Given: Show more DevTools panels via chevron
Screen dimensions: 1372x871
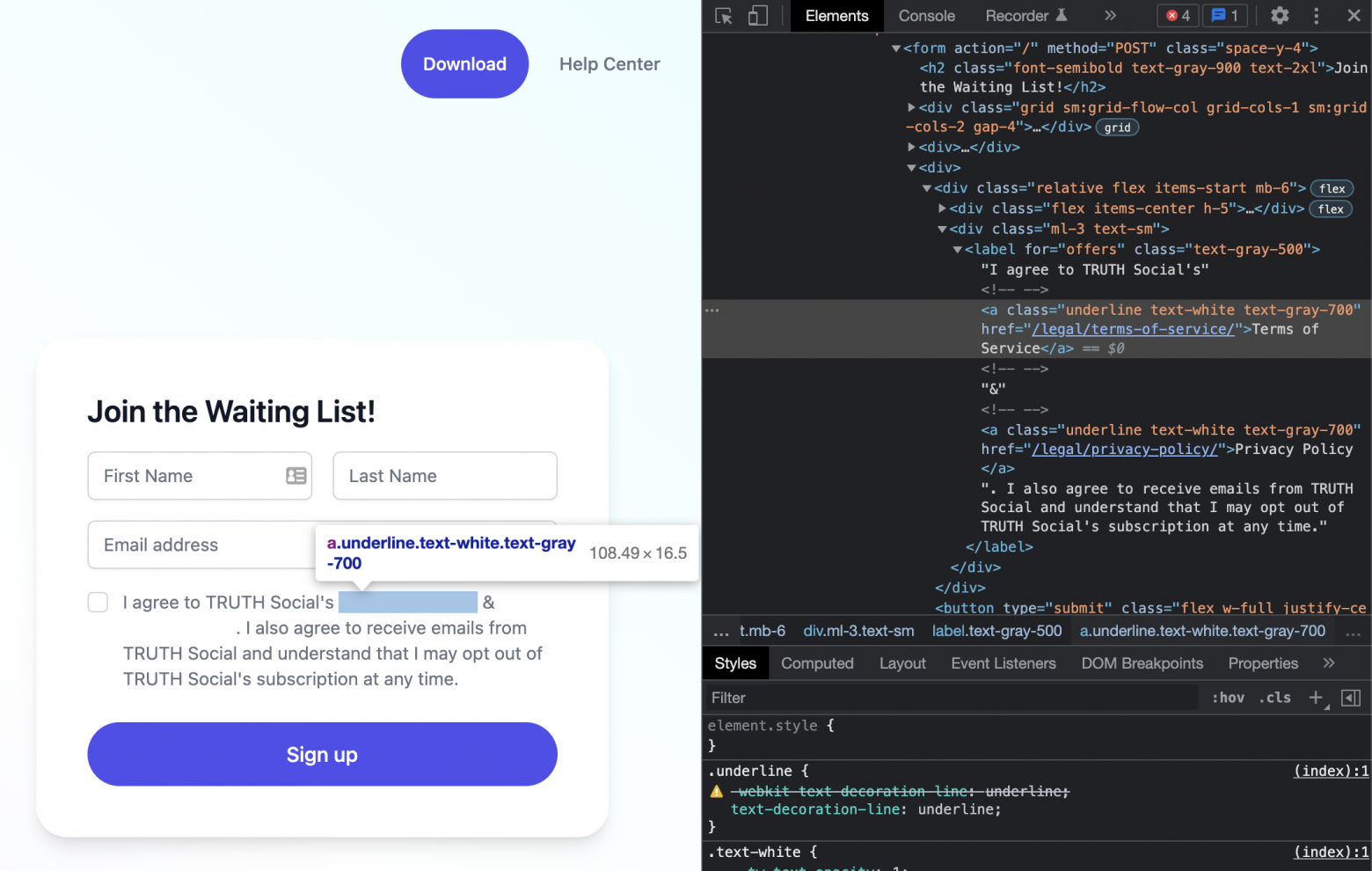Looking at the screenshot, I should click(x=1111, y=16).
